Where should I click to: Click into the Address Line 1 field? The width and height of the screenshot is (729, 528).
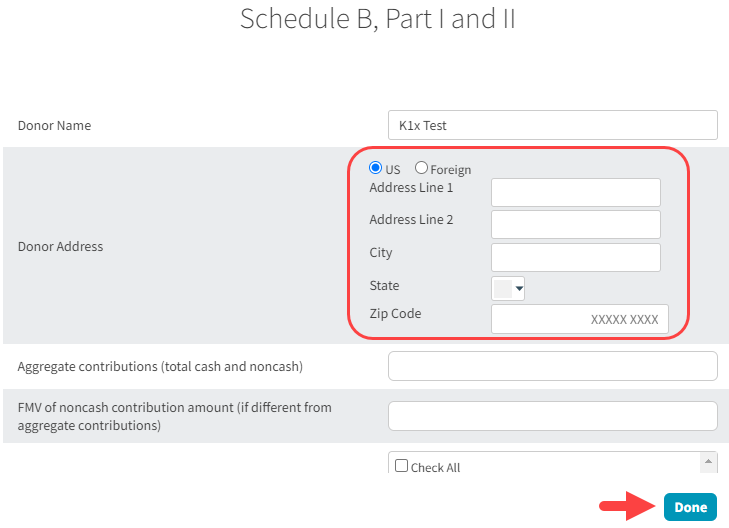pyautogui.click(x=575, y=192)
